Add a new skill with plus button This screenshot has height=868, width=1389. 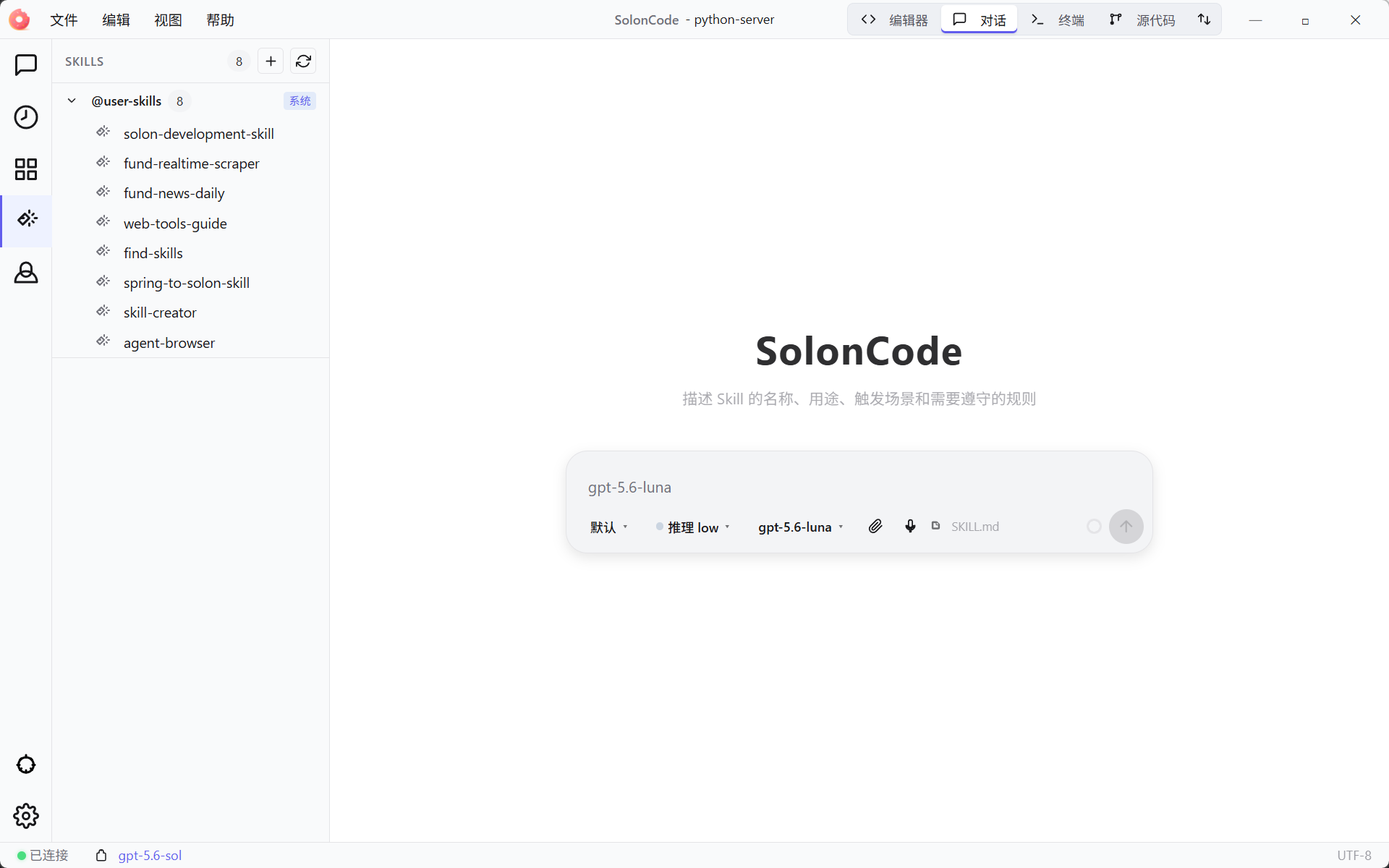coord(271,61)
